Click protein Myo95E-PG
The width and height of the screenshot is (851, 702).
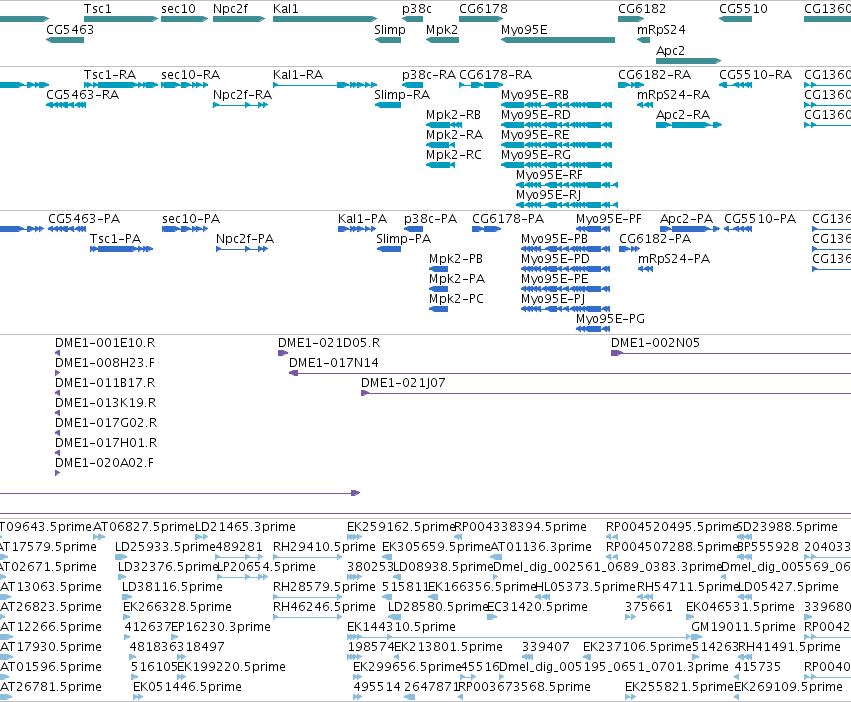tap(611, 319)
